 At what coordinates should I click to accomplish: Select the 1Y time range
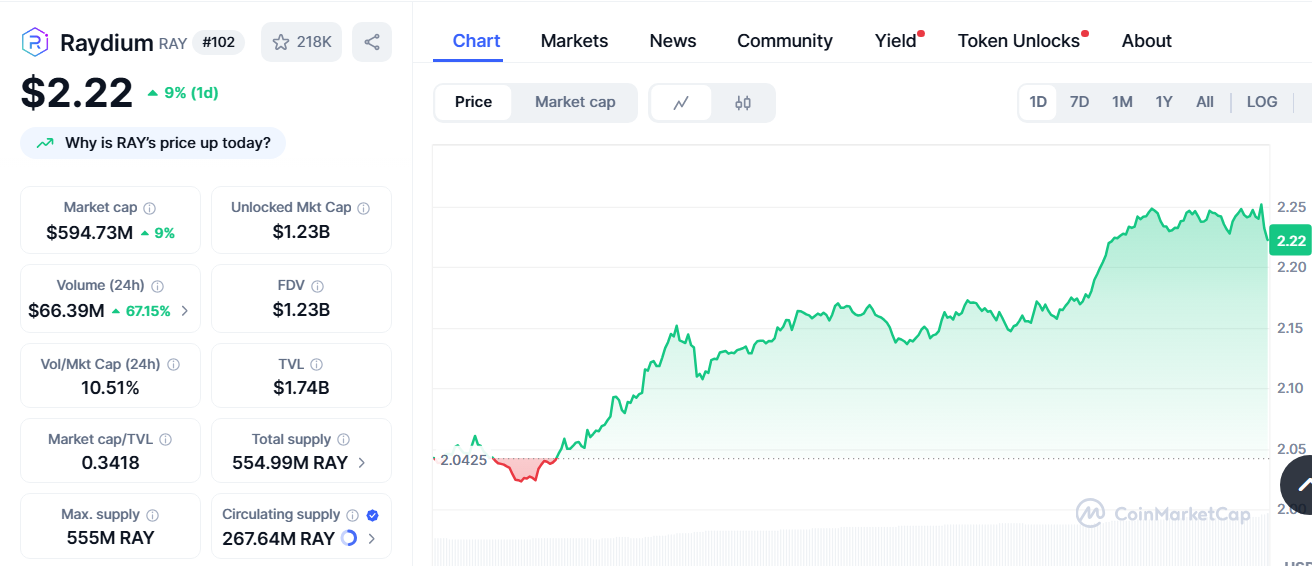(x=1164, y=102)
